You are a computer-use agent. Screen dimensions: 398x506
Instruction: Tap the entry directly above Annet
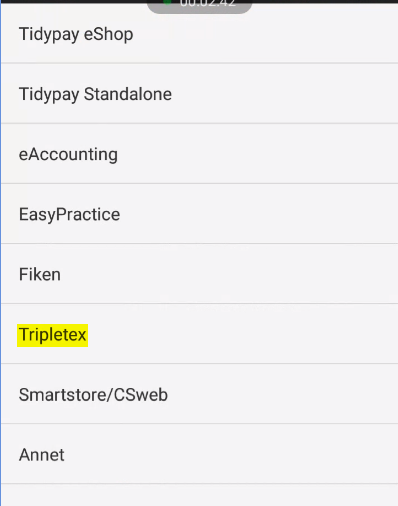199,394
